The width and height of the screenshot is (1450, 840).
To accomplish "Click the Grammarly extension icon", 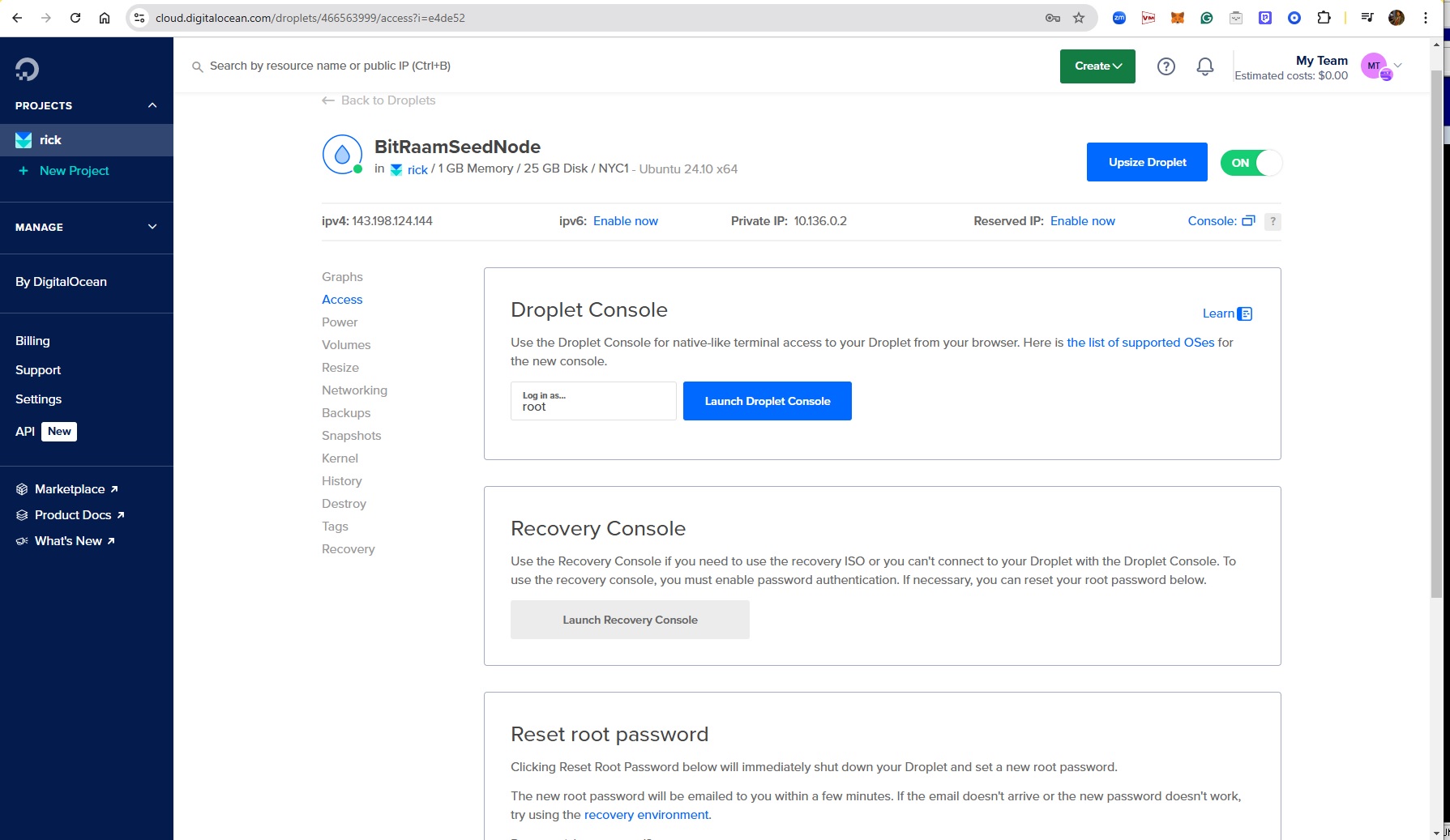I will click(x=1207, y=18).
